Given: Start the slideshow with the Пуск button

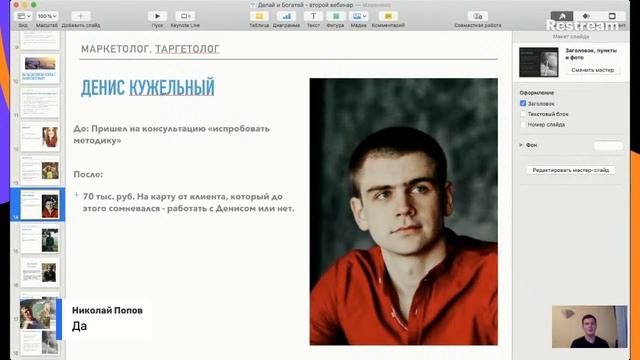Looking at the screenshot, I should tap(157, 16).
